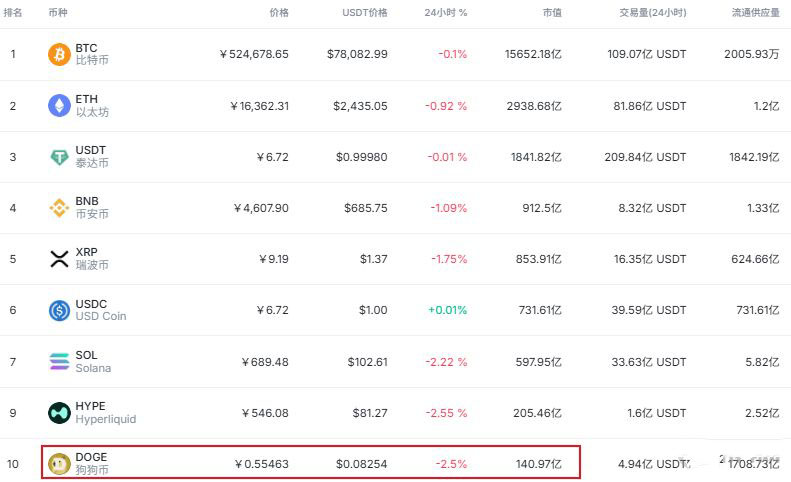Click USDC 24h change +0.01%
The height and width of the screenshot is (482, 791).
(x=447, y=310)
